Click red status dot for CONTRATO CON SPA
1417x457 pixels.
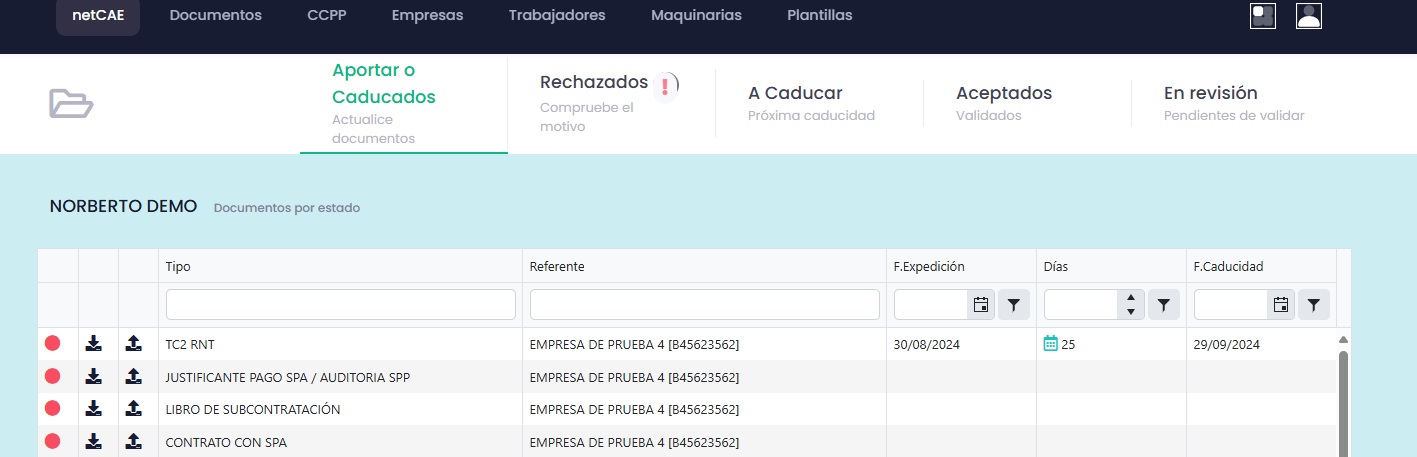click(x=53, y=441)
